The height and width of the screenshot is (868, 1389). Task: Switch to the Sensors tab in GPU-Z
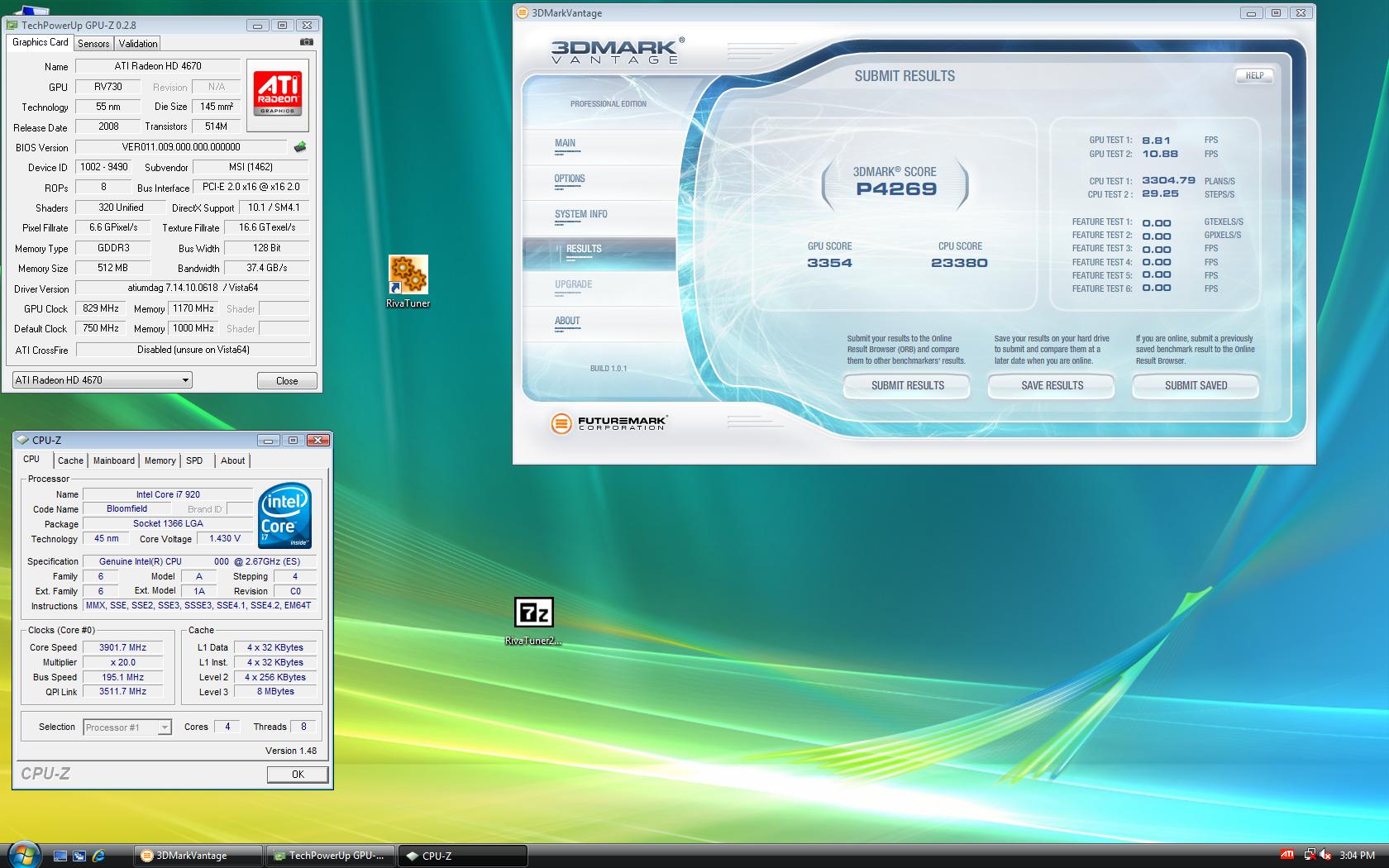(x=93, y=44)
